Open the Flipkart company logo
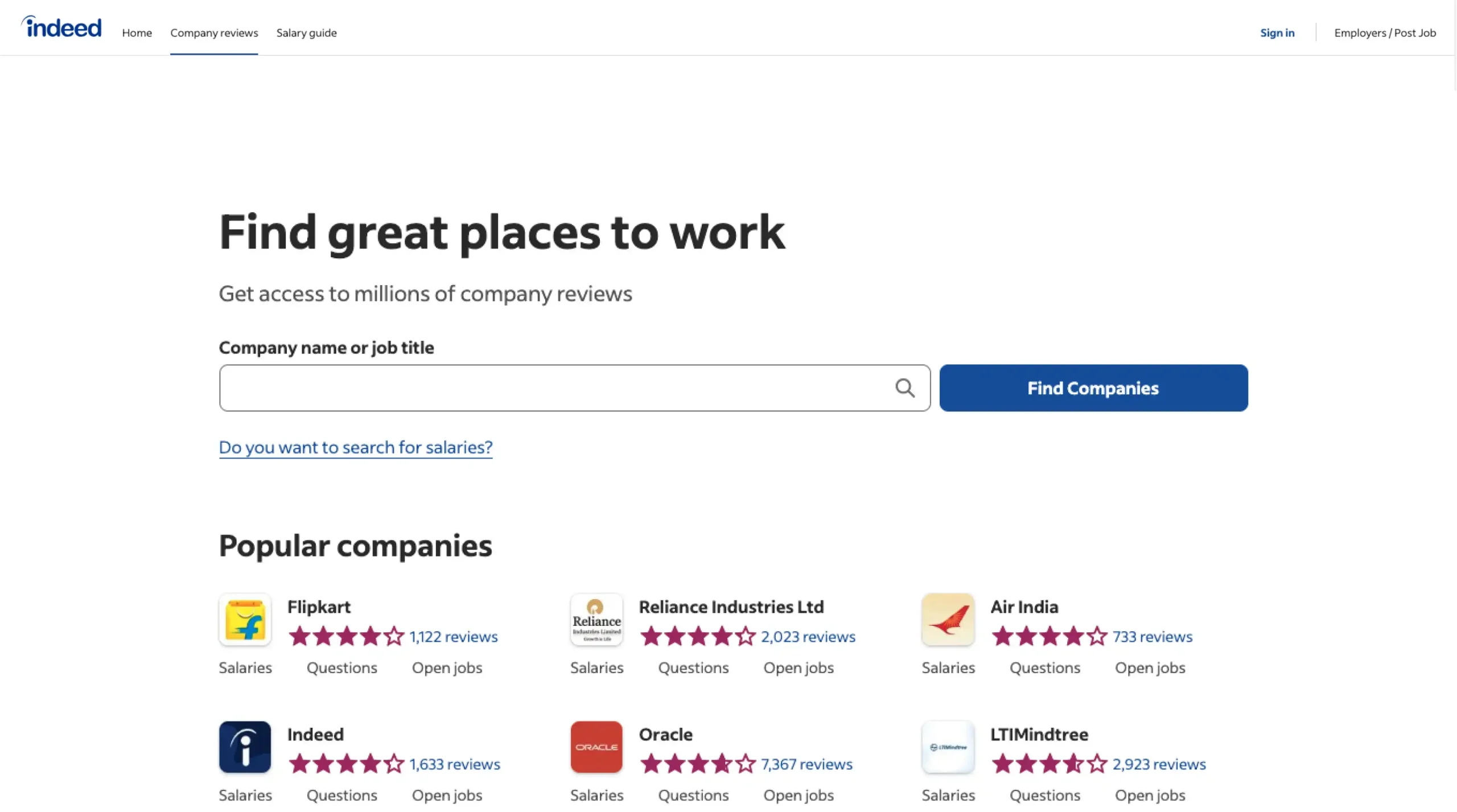The width and height of the screenshot is (1457, 812). pos(245,620)
